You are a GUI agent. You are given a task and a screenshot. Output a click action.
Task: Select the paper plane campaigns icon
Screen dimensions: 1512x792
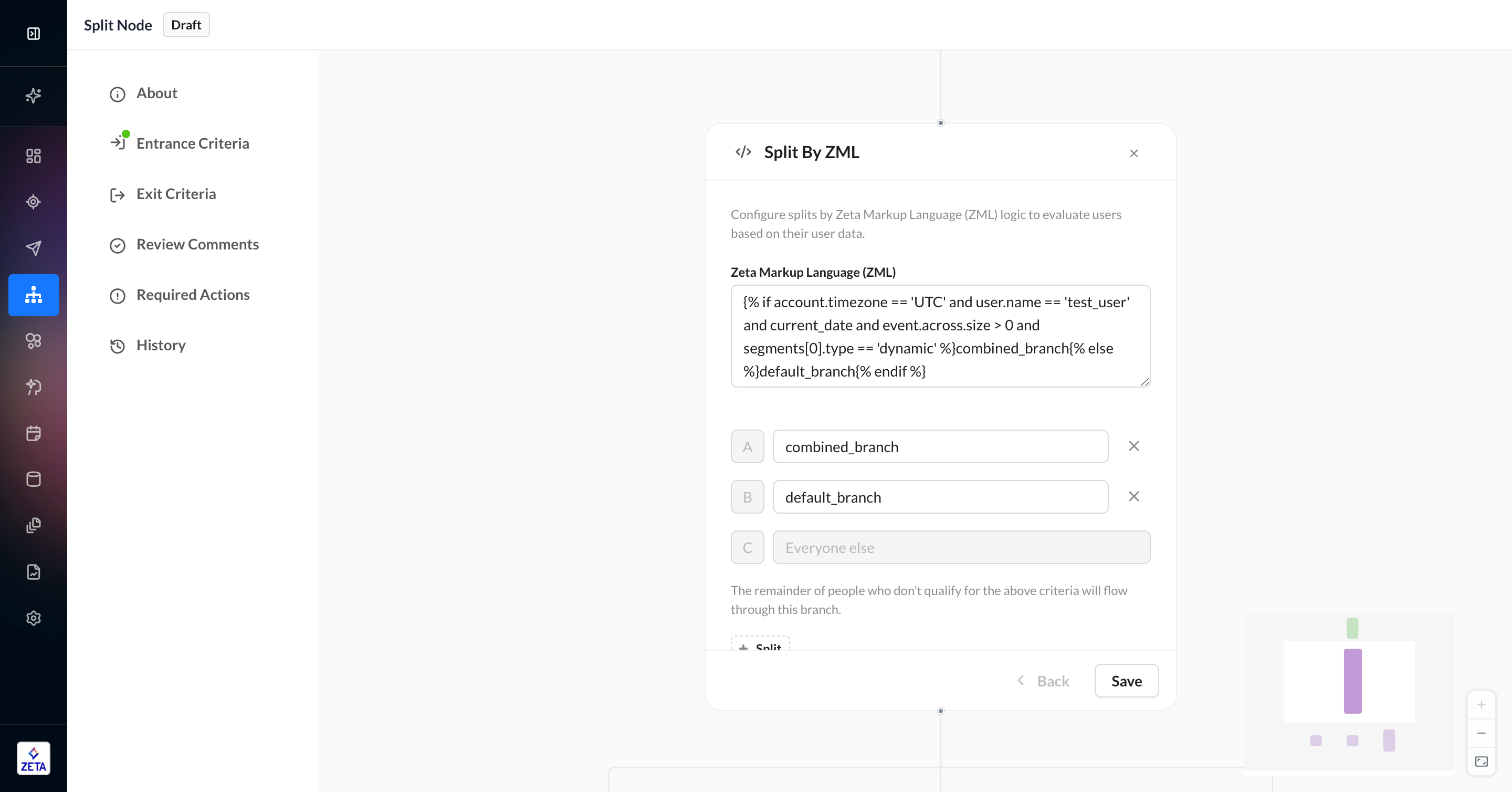(34, 248)
